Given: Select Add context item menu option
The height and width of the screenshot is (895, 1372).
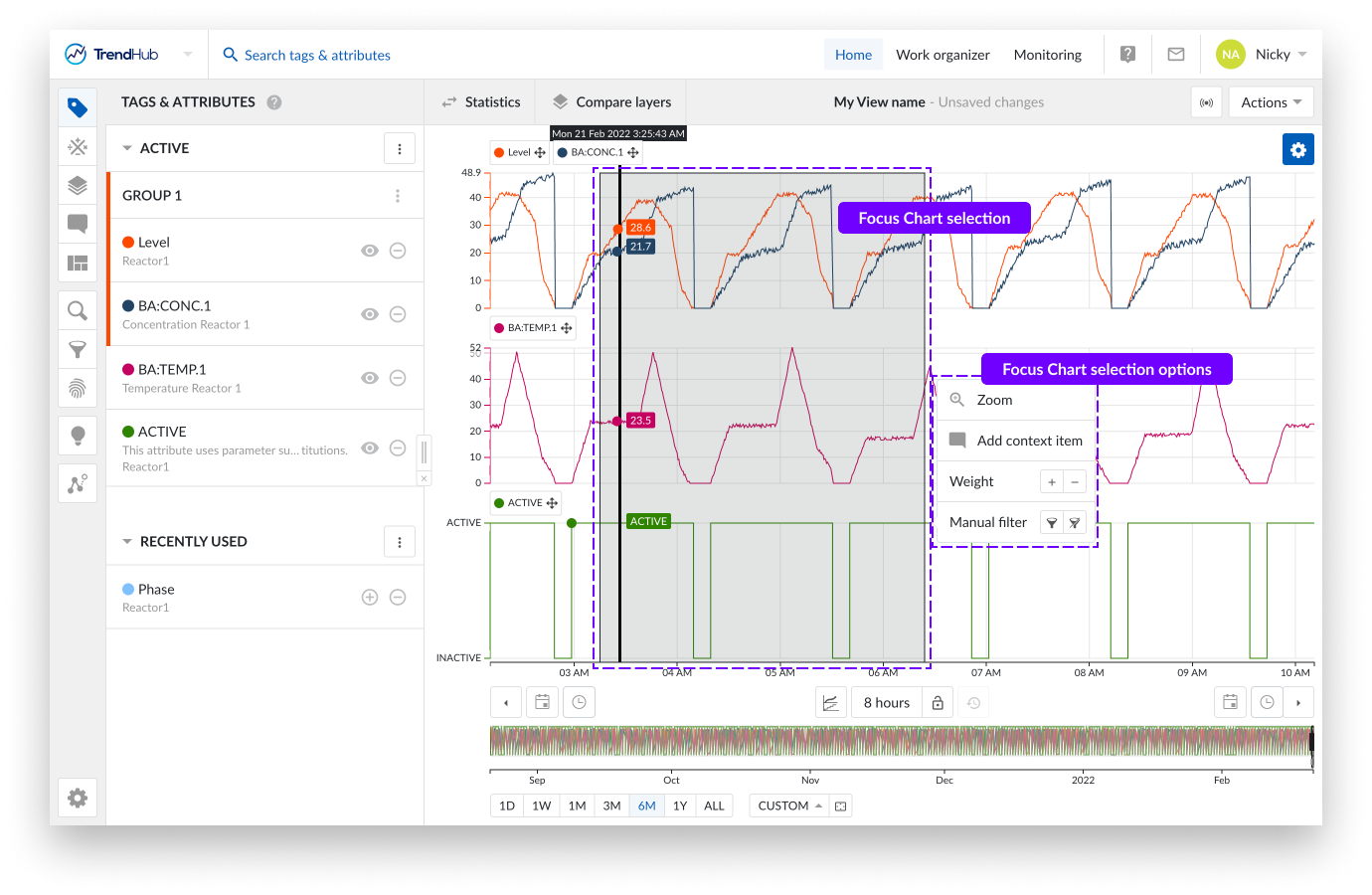Looking at the screenshot, I should pos(1028,441).
